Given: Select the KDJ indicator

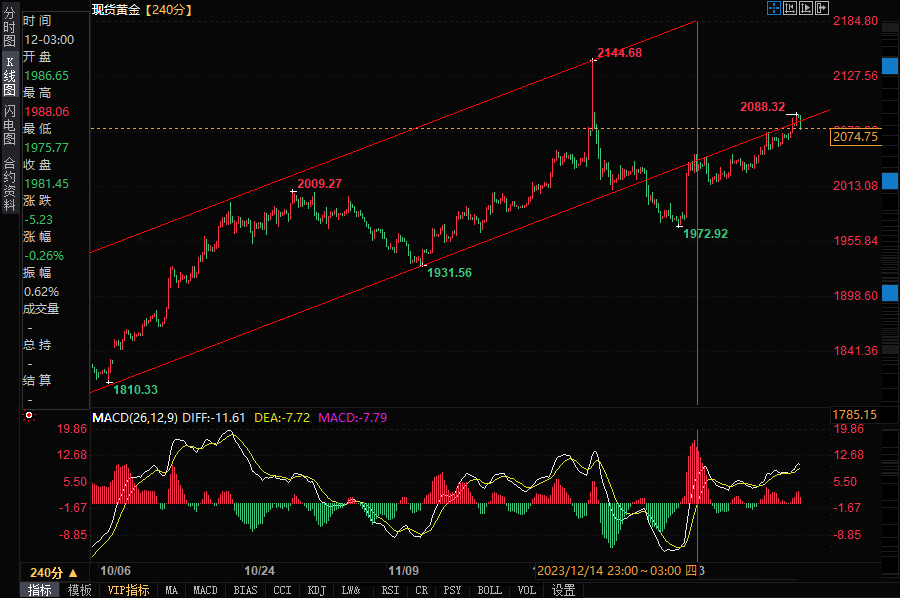Looking at the screenshot, I should [x=317, y=590].
